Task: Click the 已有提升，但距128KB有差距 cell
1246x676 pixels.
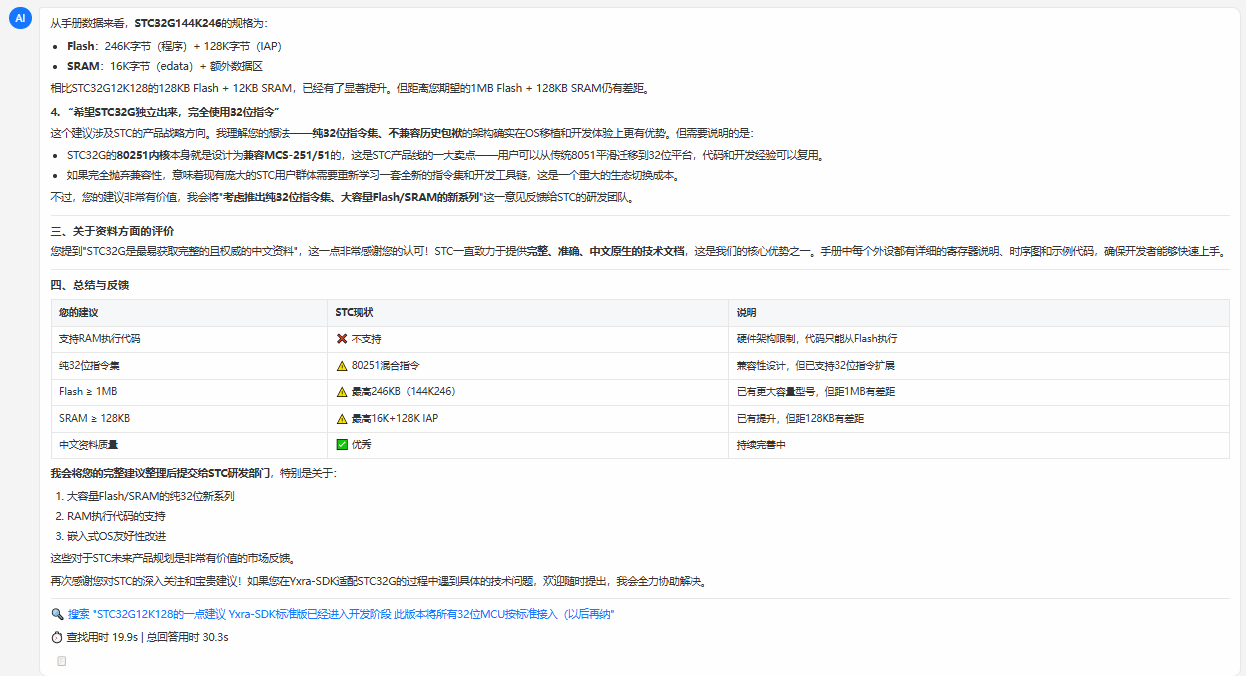Action: pyautogui.click(x=979, y=418)
